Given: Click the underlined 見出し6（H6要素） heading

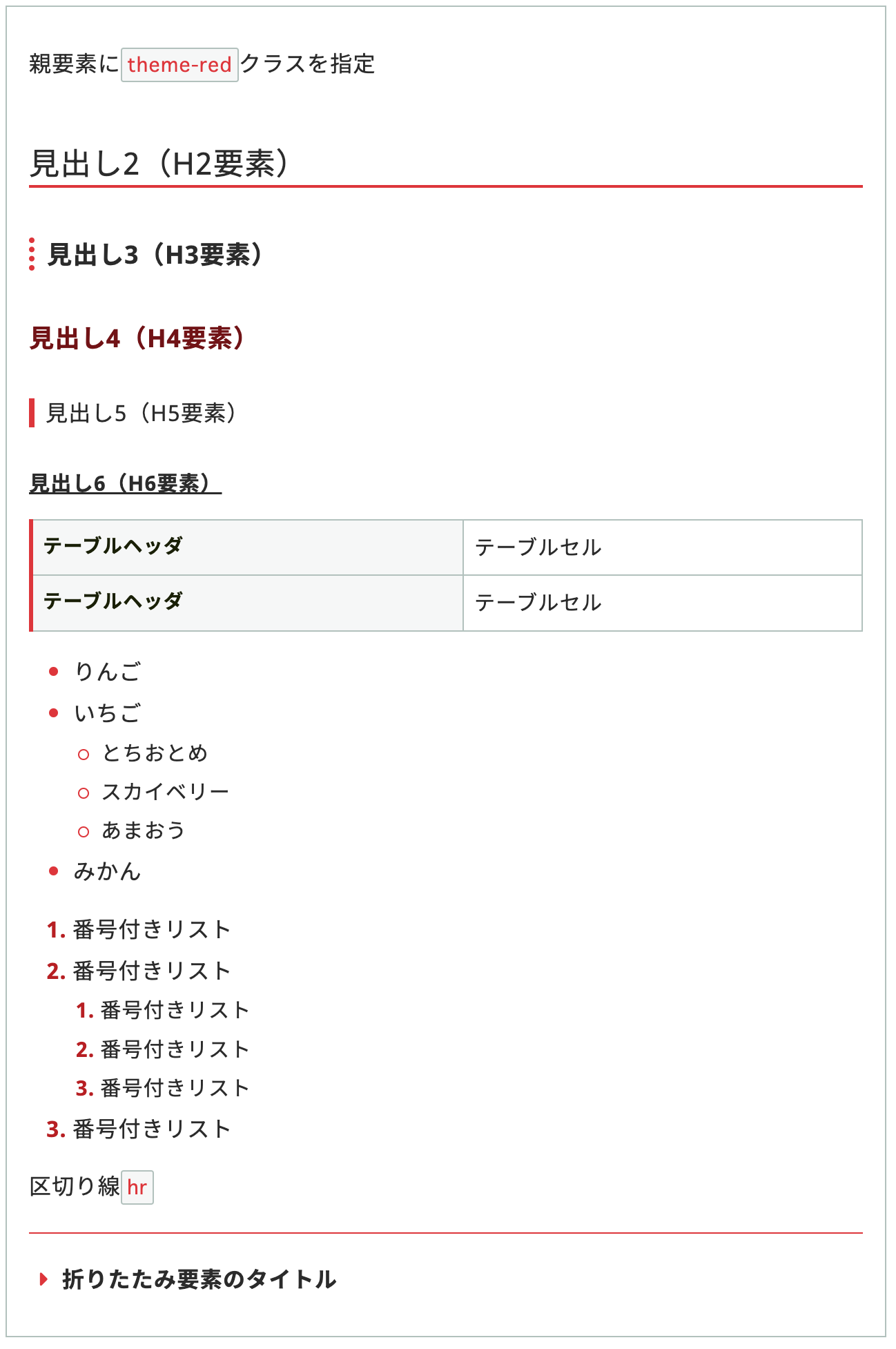Looking at the screenshot, I should [x=125, y=483].
